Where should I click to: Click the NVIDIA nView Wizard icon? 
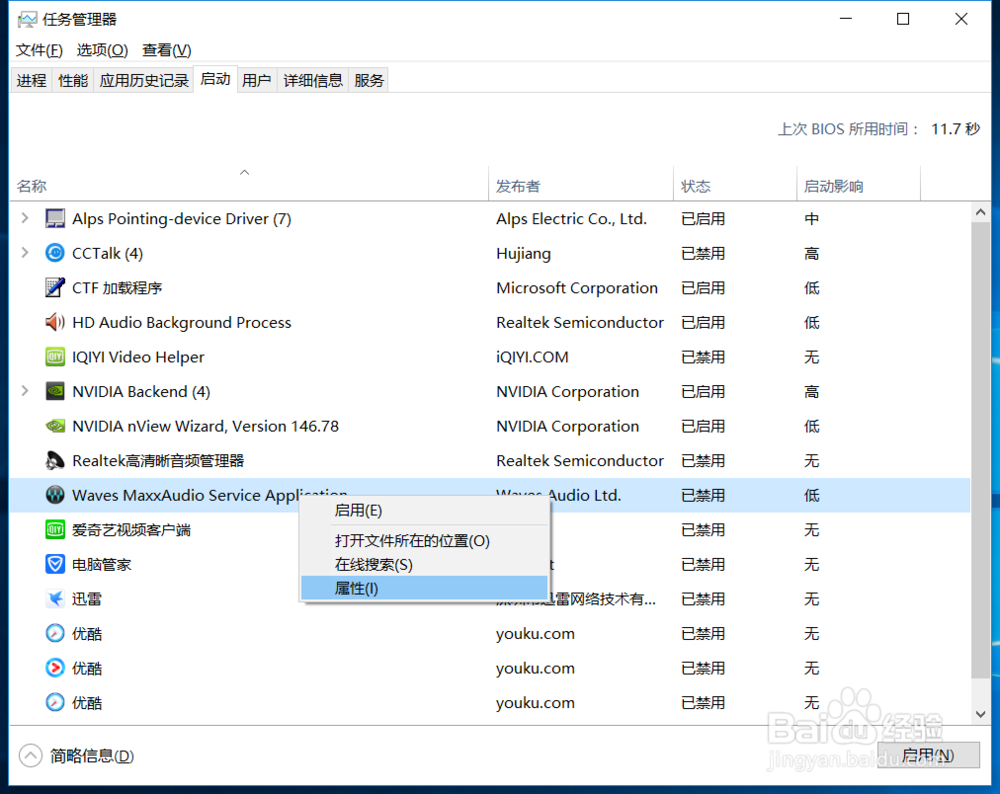pyautogui.click(x=55, y=425)
